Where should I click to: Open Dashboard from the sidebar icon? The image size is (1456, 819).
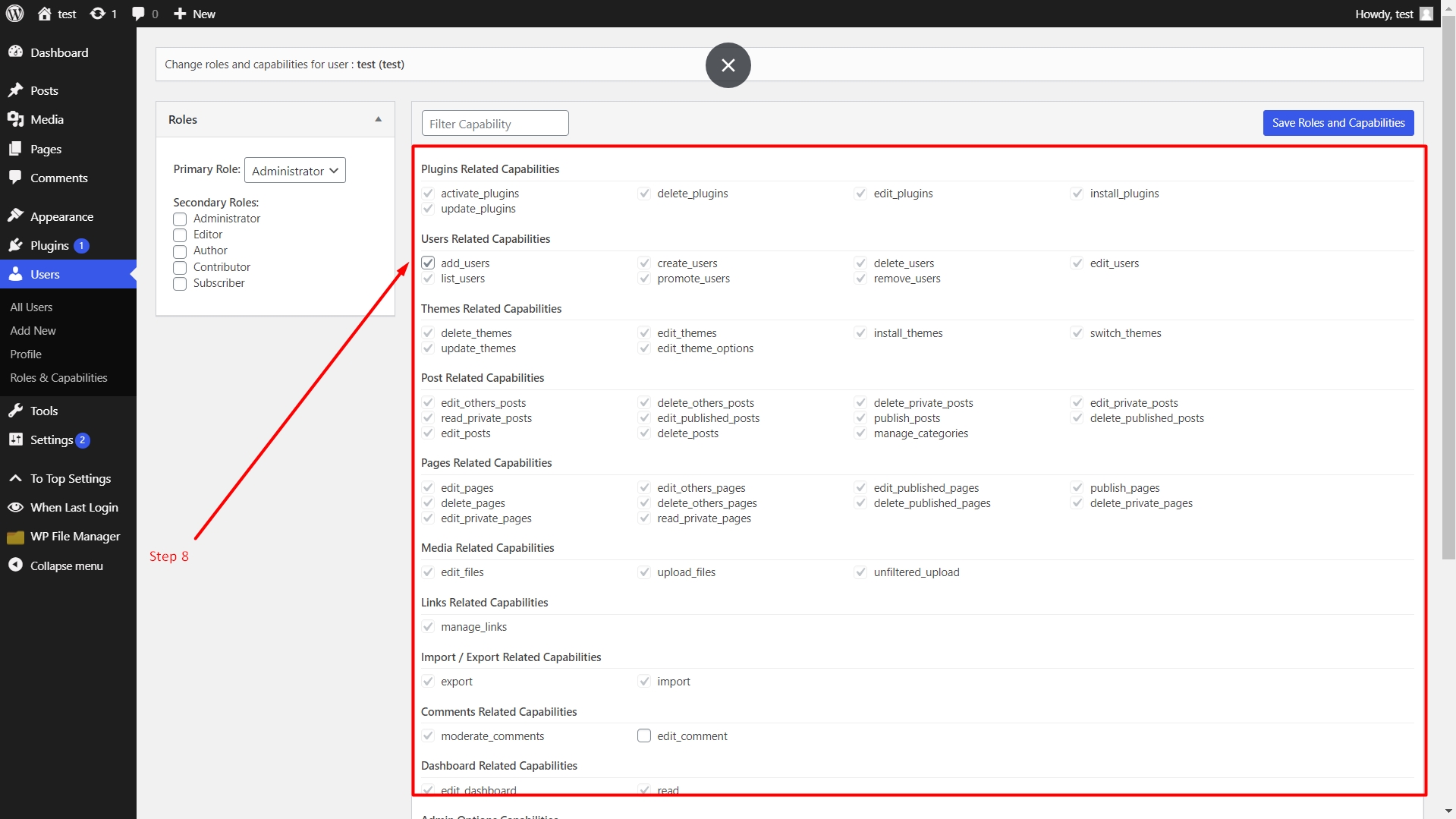[x=15, y=52]
